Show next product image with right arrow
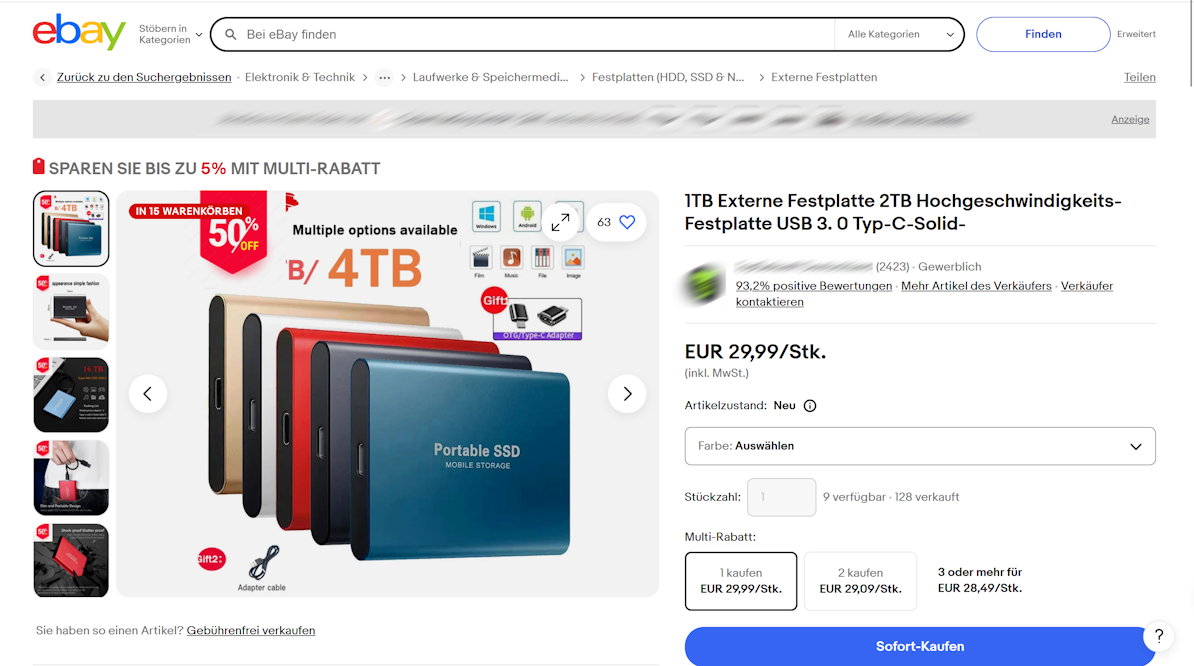This screenshot has width=1194, height=666. pyautogui.click(x=627, y=394)
